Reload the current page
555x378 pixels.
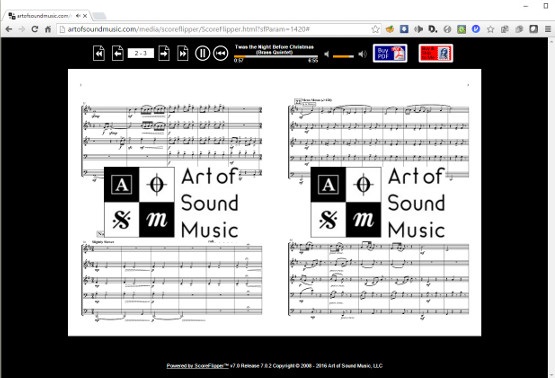coord(34,29)
